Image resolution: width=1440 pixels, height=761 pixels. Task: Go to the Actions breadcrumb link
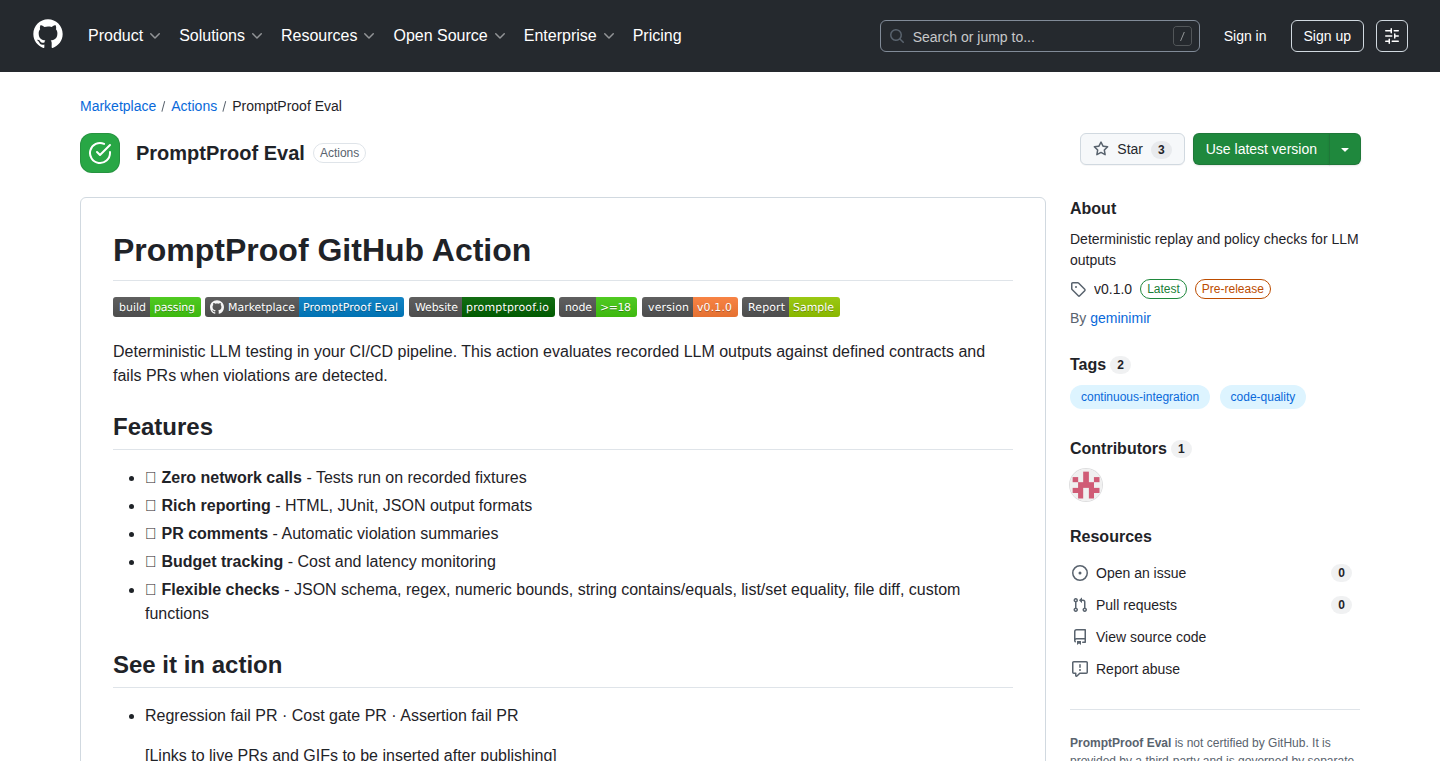tap(194, 106)
